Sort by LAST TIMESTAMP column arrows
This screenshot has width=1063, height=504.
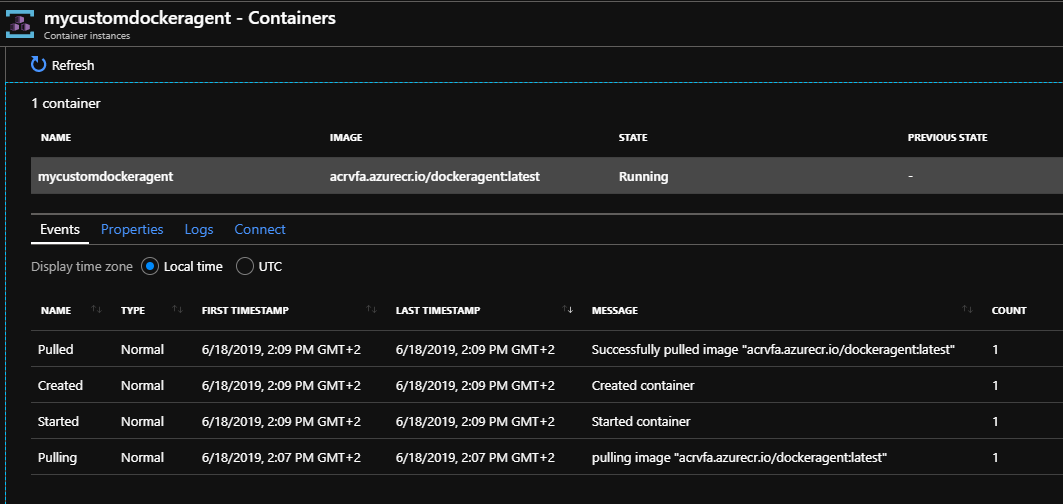568,309
